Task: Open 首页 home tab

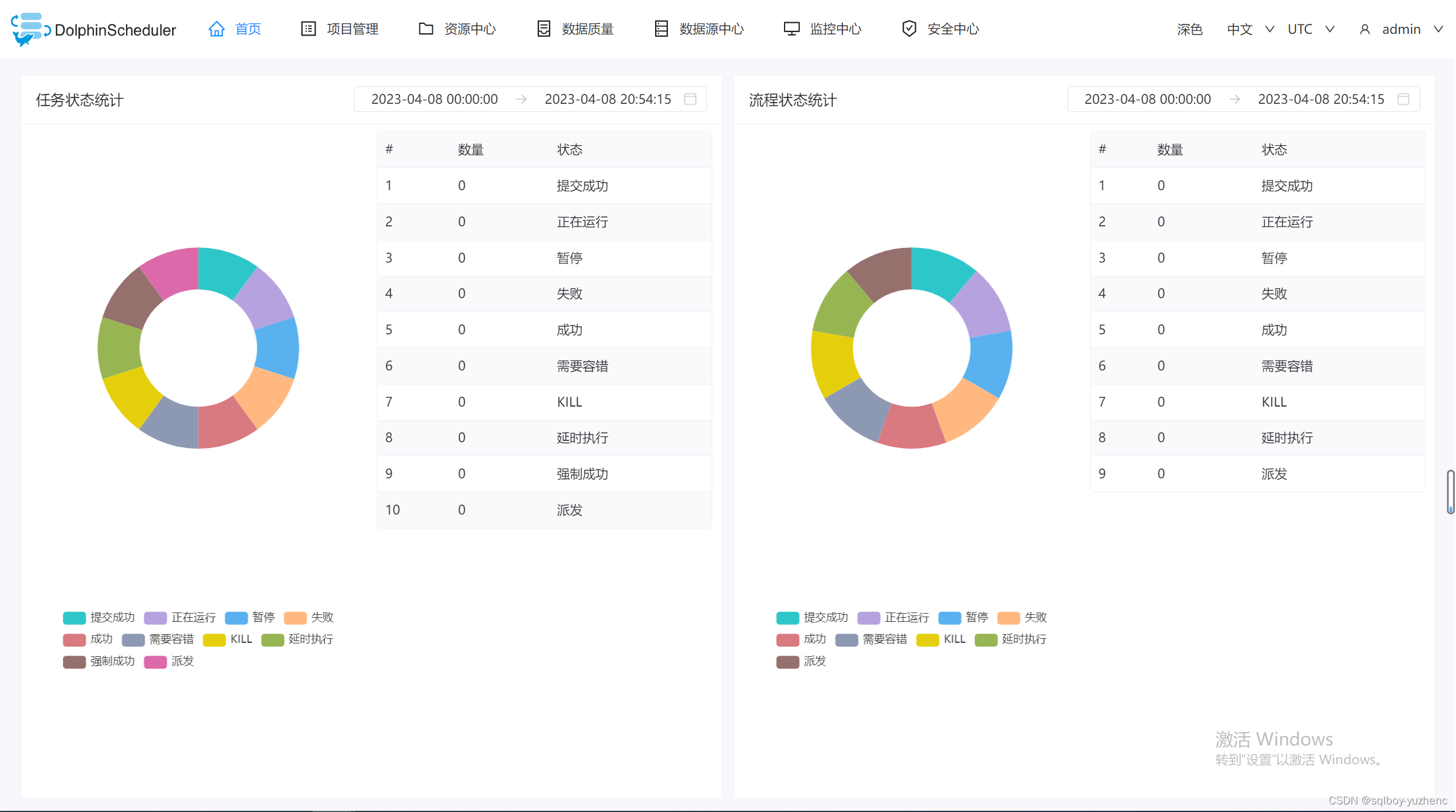Action: click(x=235, y=29)
